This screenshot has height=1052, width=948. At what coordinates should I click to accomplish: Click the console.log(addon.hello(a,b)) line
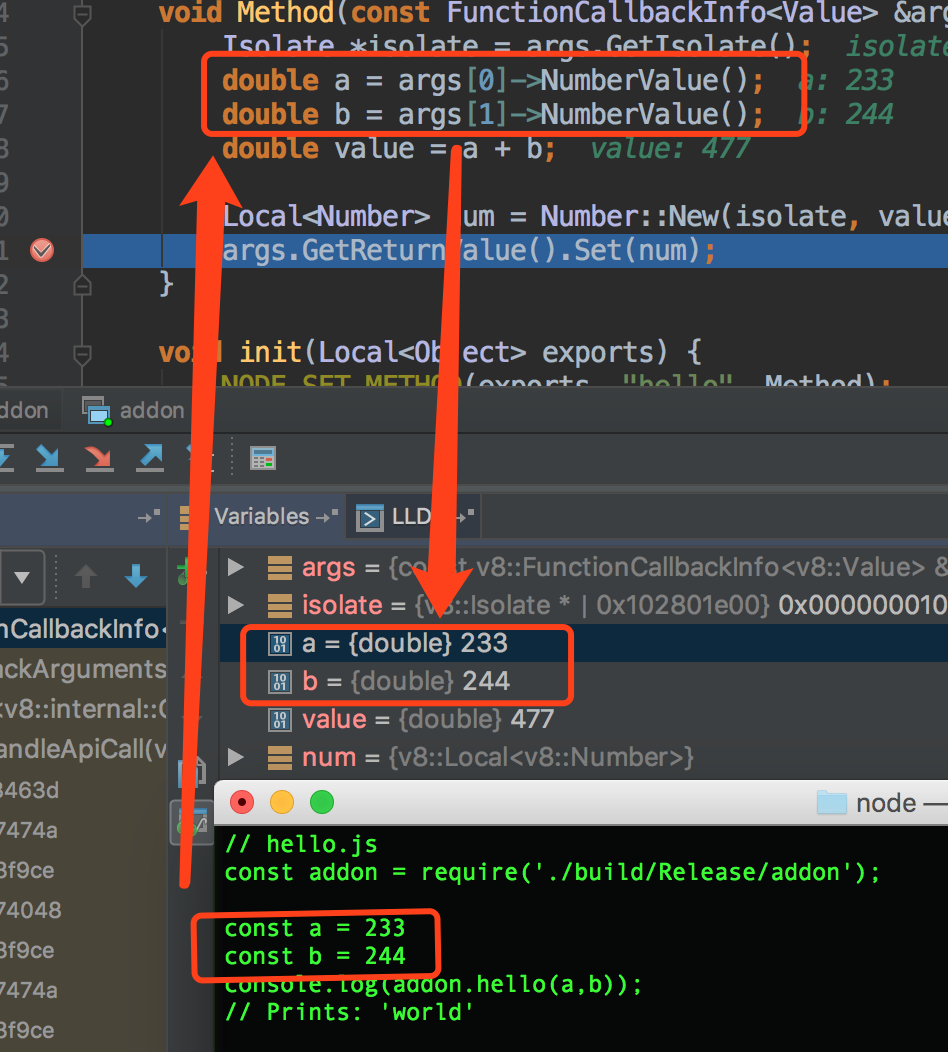[433, 984]
